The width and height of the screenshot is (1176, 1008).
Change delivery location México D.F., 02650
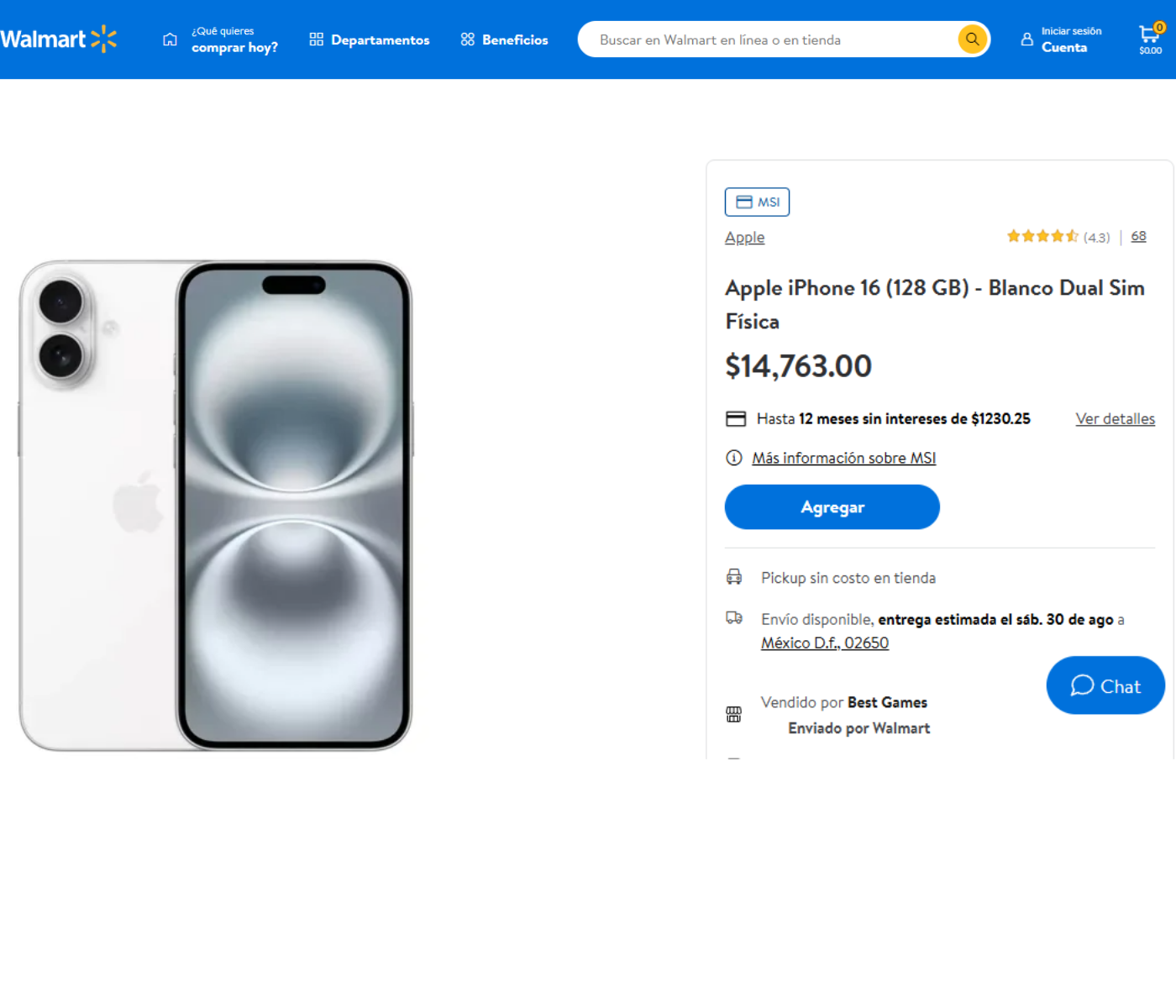[824, 643]
